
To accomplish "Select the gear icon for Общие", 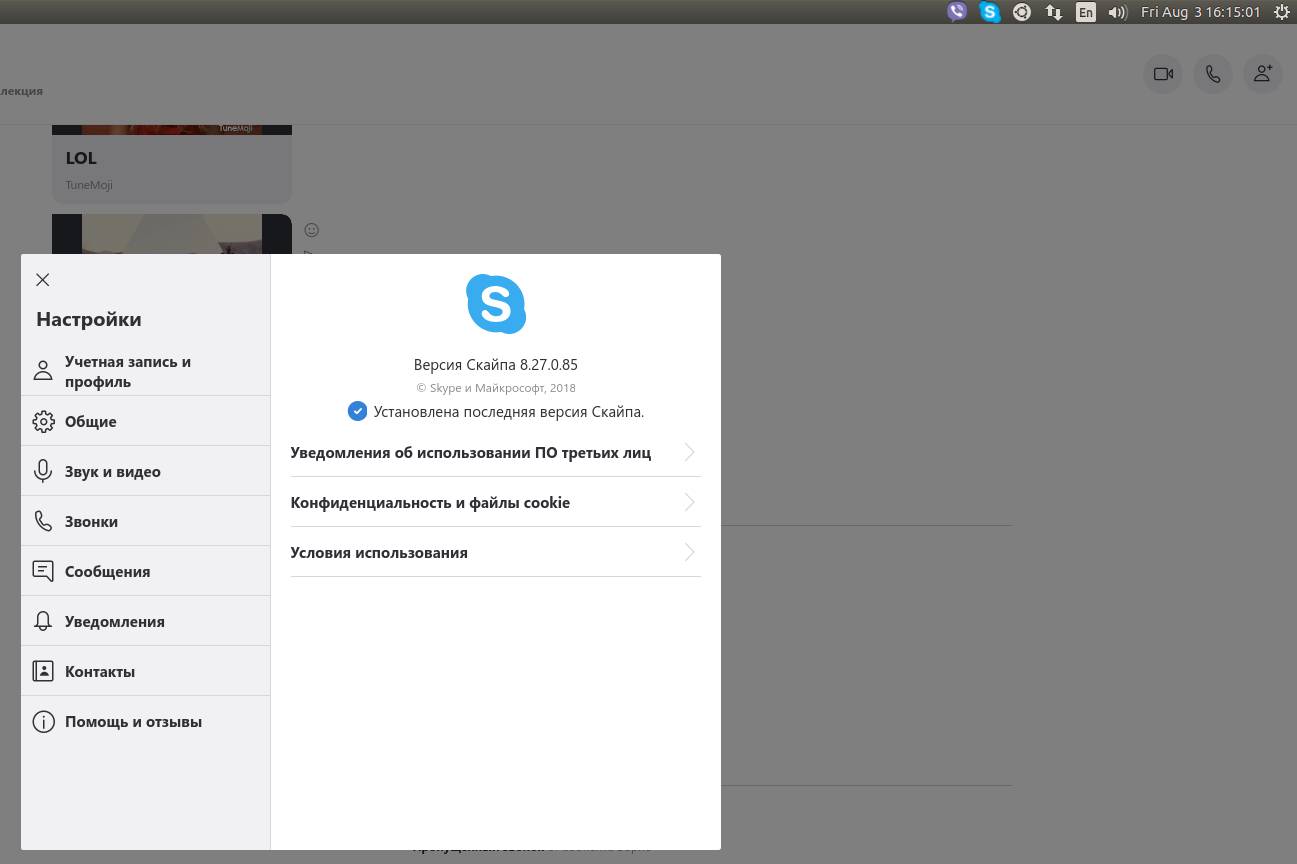I will pos(43,422).
